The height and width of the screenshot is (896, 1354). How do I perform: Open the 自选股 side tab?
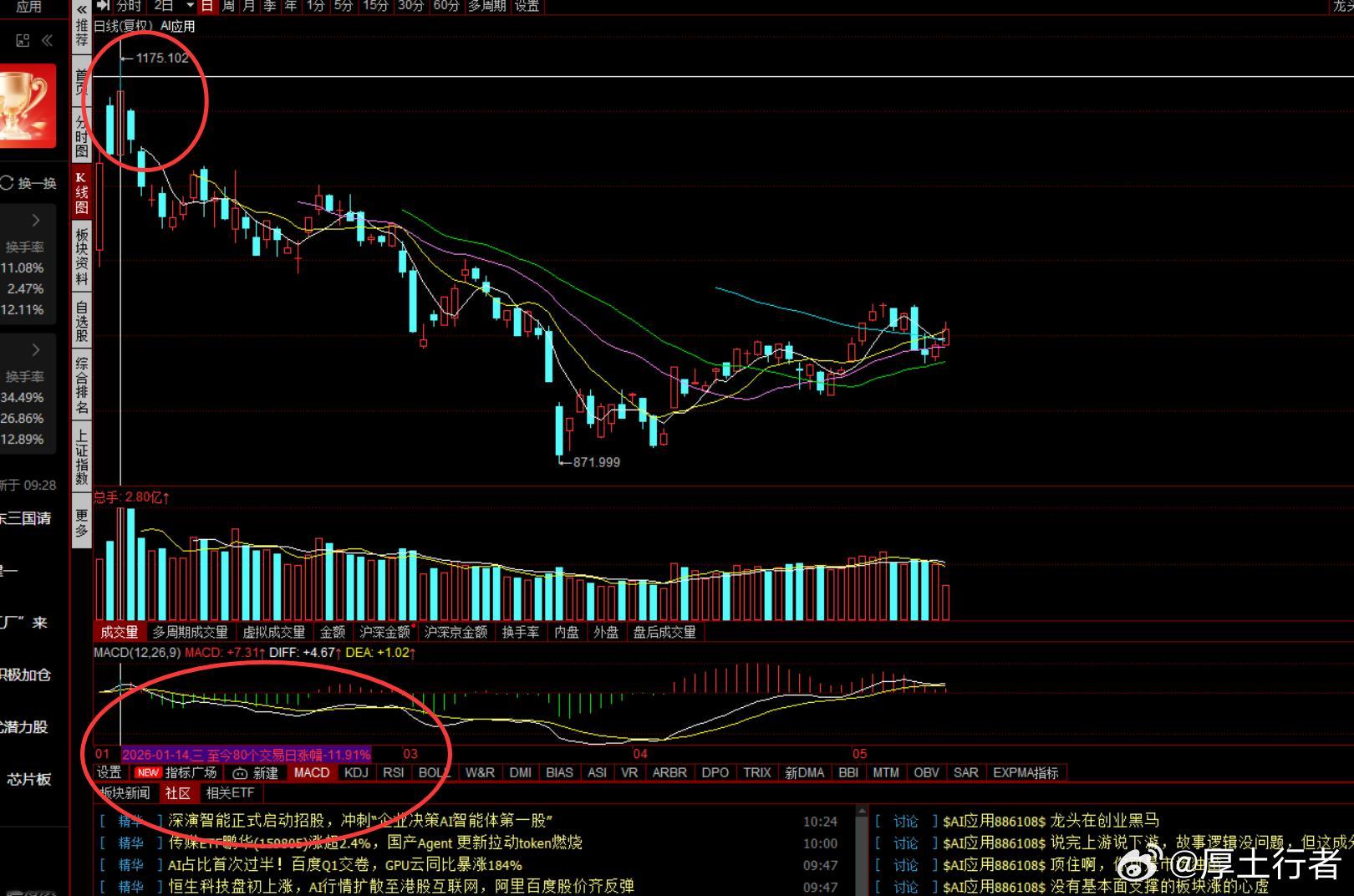82,323
